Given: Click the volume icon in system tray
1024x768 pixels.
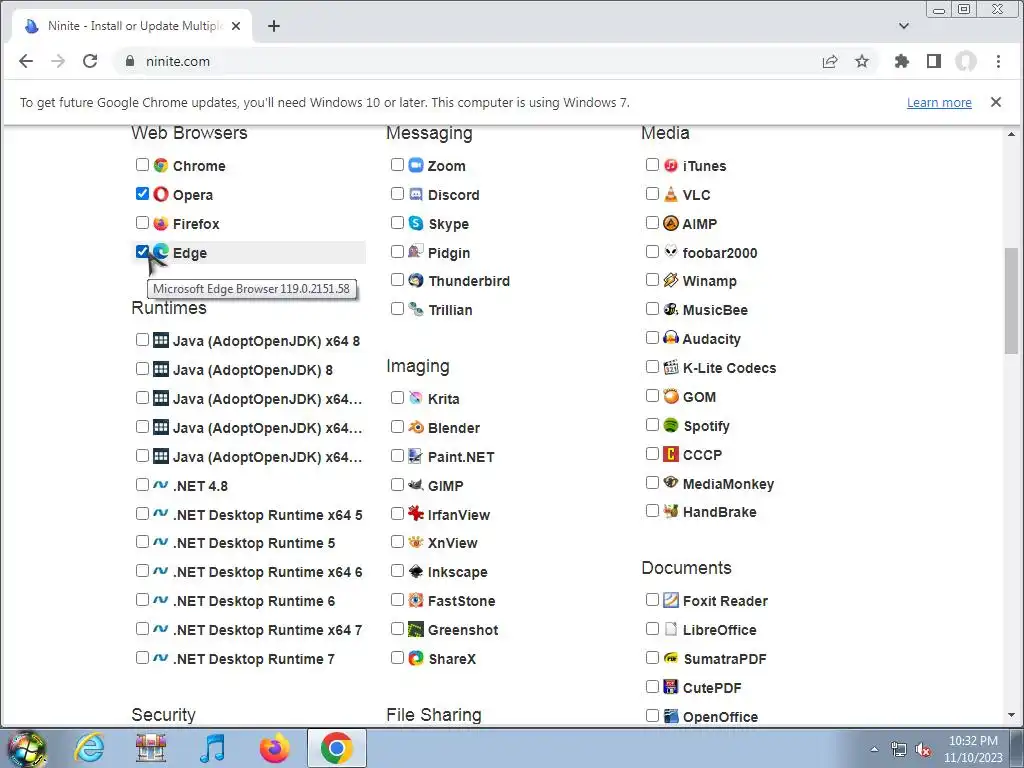Looking at the screenshot, I should tap(923, 750).
